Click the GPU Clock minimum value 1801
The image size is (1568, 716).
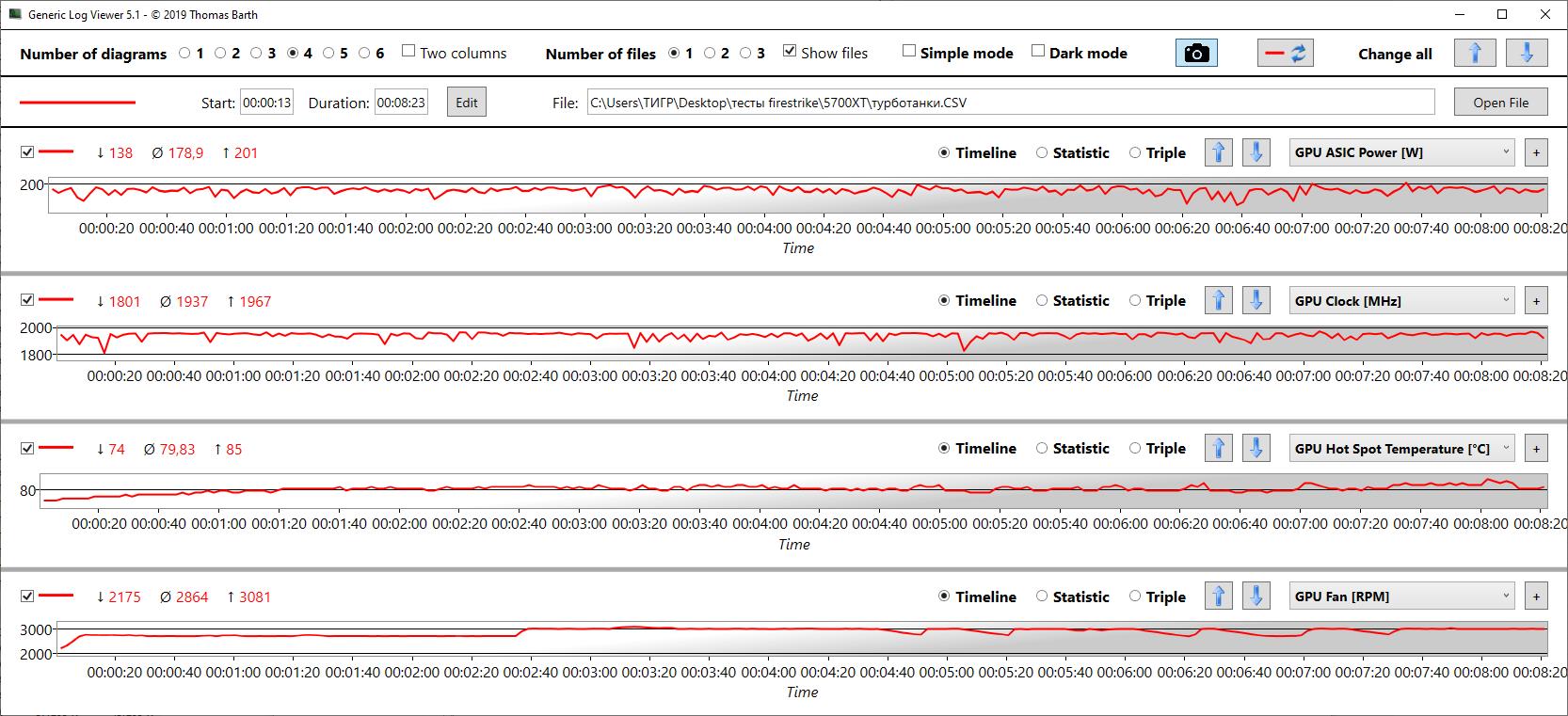(x=125, y=301)
